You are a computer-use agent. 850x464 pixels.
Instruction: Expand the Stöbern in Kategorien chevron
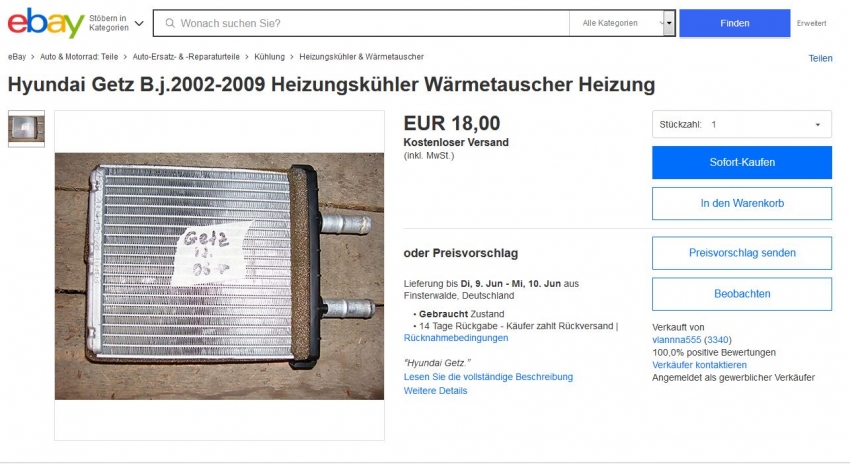139,23
